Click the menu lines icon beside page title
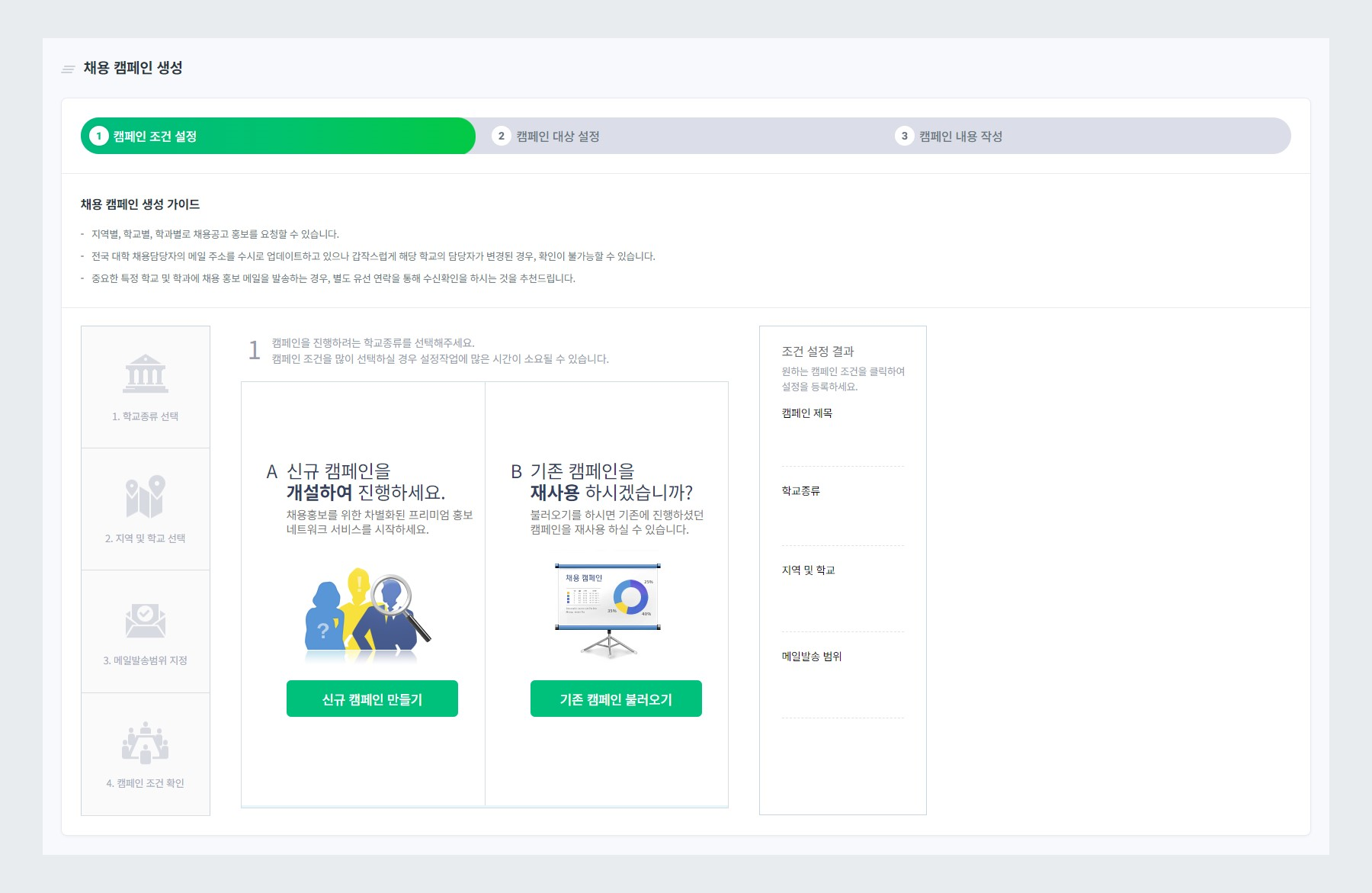Screen dimensions: 1372x893 tap(68, 69)
